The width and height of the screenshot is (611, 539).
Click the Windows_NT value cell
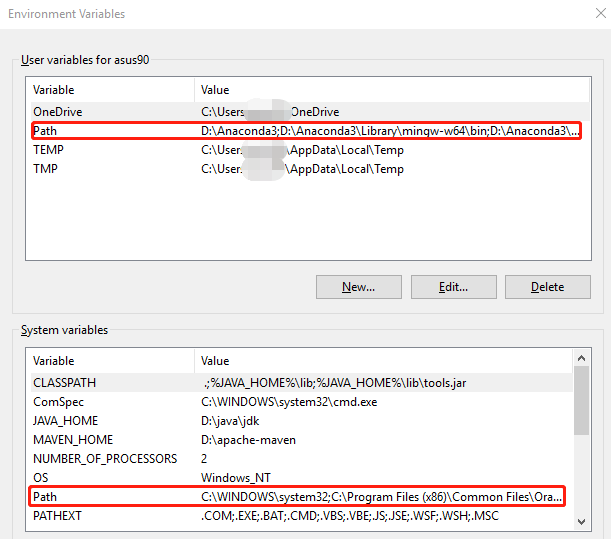[236, 478]
